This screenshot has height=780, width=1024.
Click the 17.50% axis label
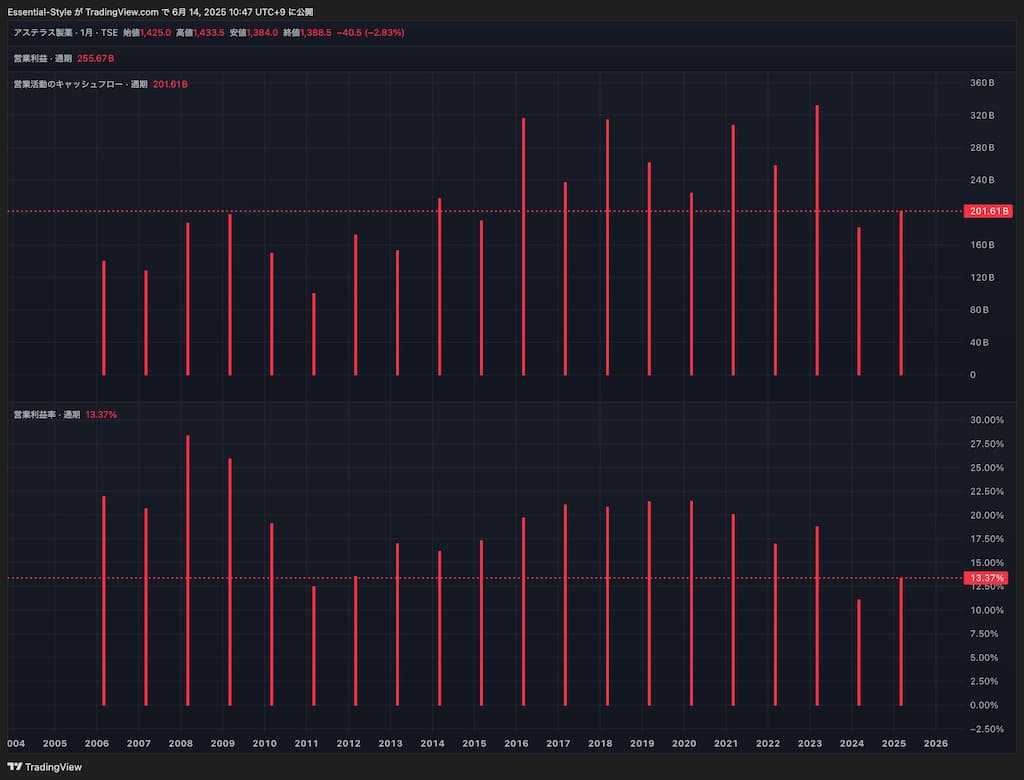[987, 539]
